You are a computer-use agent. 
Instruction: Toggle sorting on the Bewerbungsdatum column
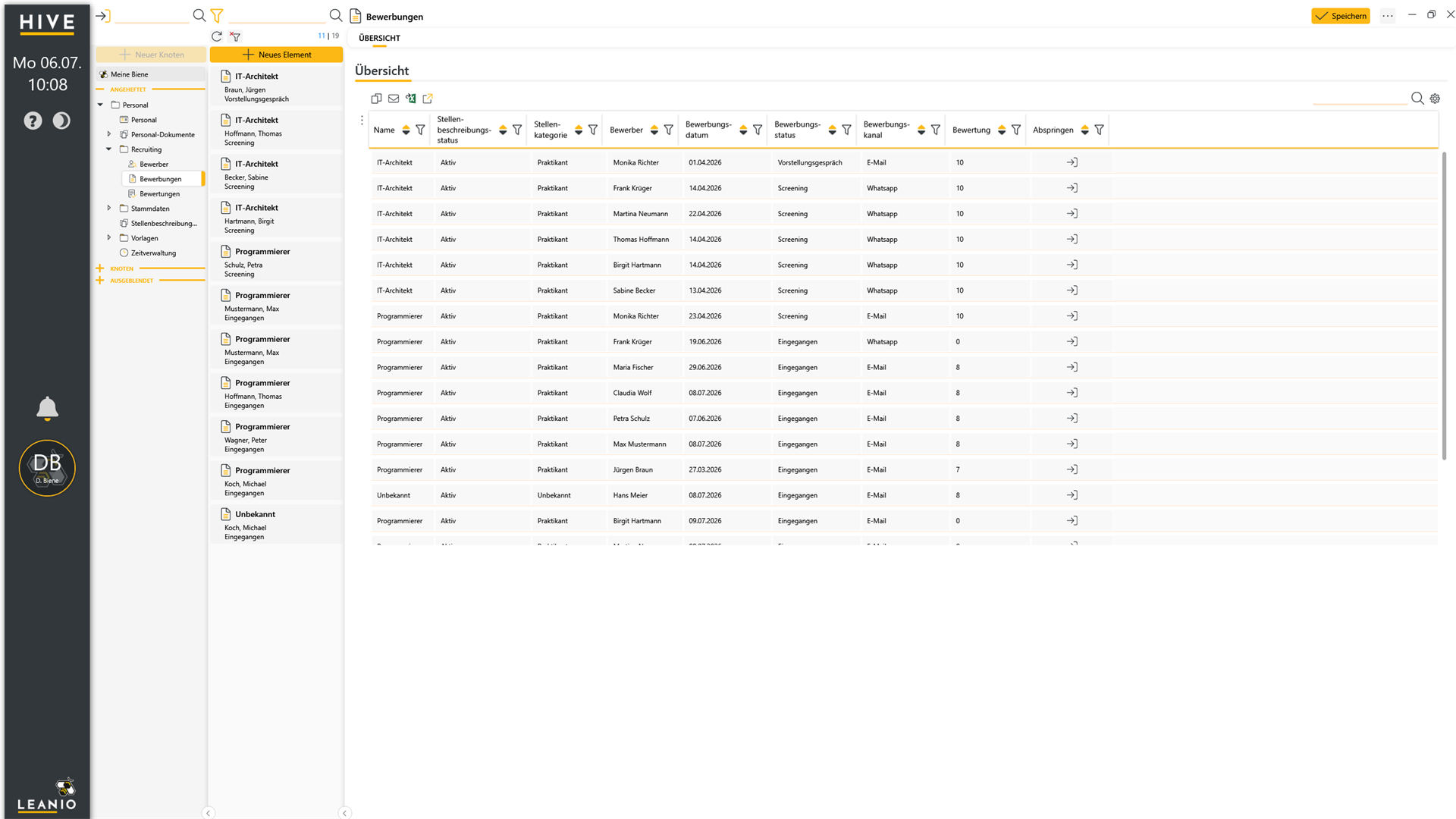coord(742,130)
